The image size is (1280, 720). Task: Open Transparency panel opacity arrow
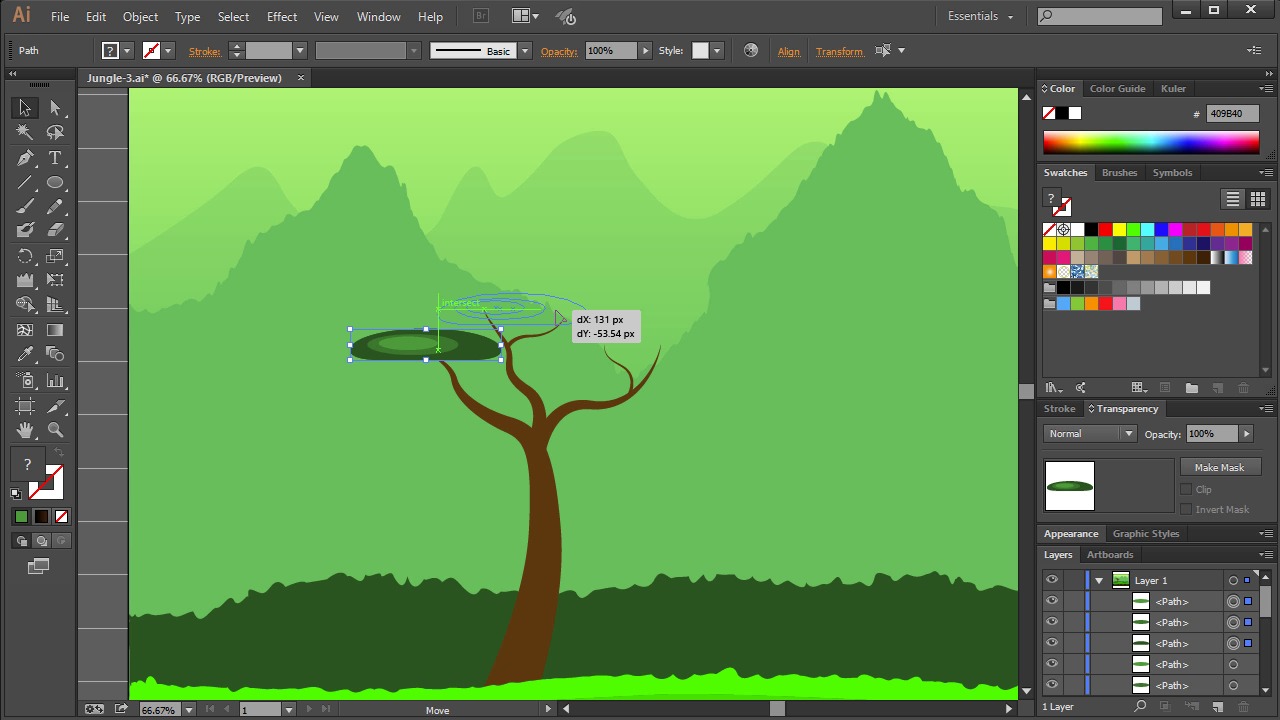[x=1246, y=434]
